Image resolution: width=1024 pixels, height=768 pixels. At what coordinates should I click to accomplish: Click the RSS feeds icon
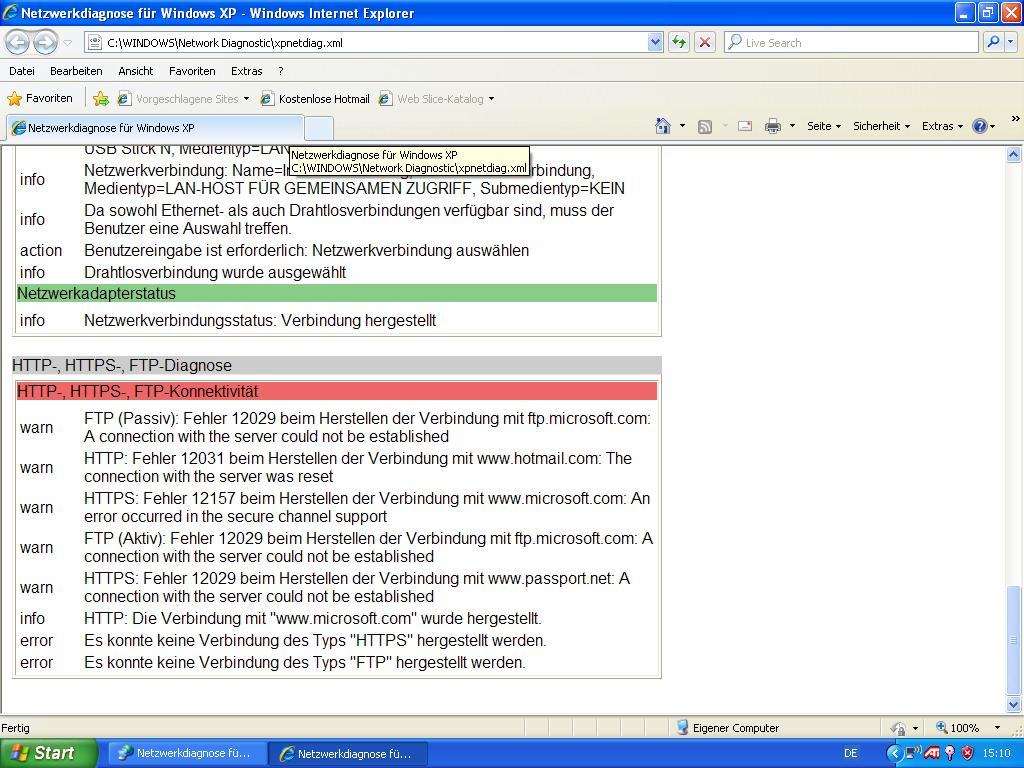(705, 127)
